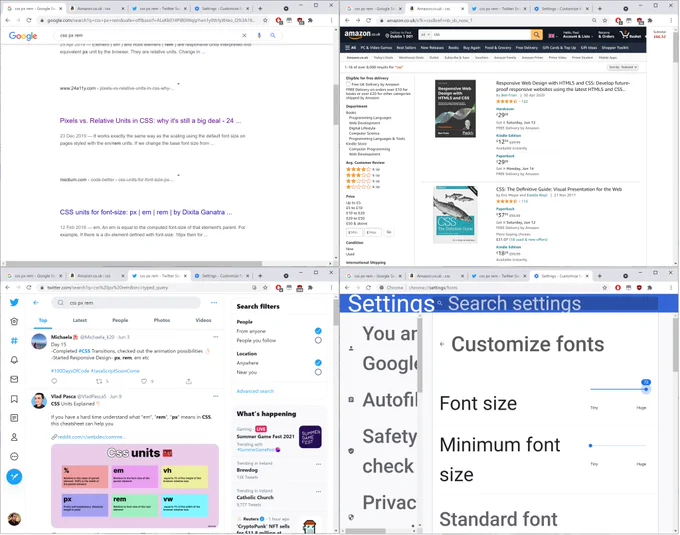Select the 'Anywhere' location filter

(318, 363)
